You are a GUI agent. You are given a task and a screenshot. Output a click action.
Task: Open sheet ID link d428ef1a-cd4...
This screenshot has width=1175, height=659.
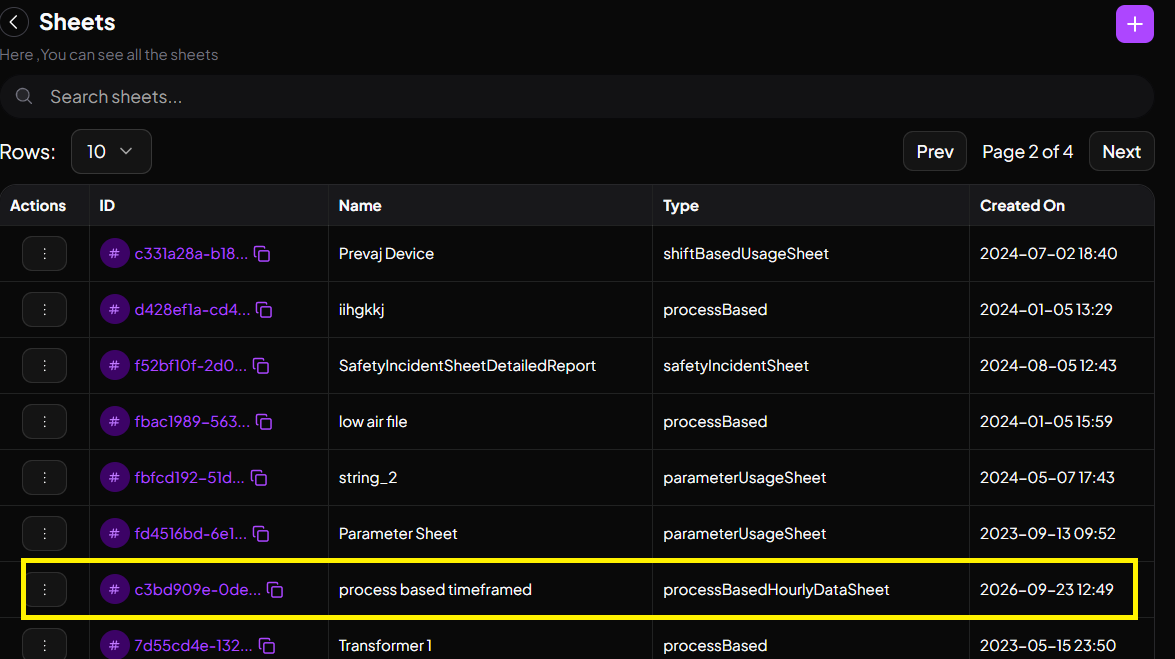tap(192, 310)
